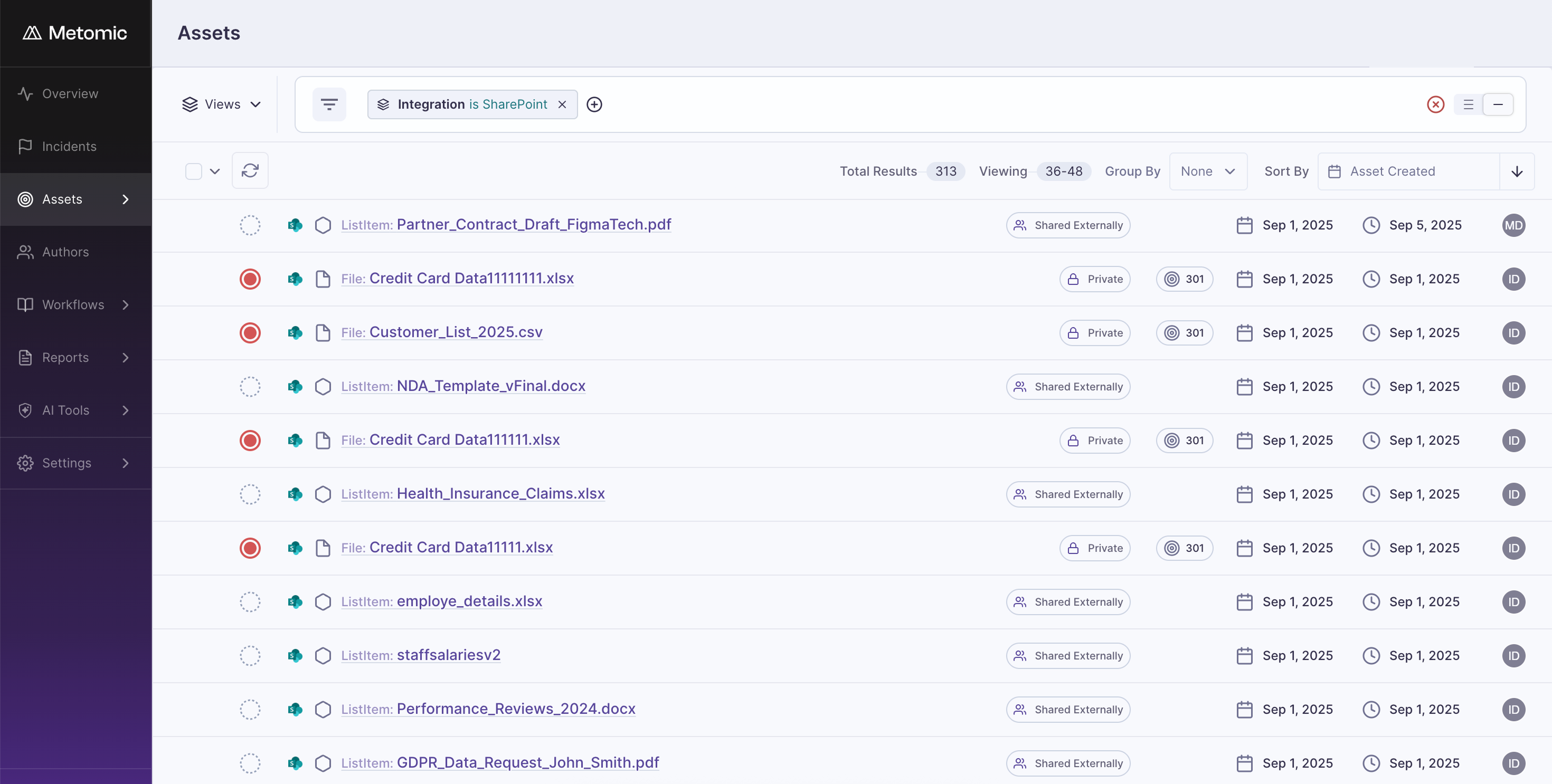Click ID avatar on Customer_List_2025.csv row
This screenshot has width=1552, height=784.
coord(1513,333)
